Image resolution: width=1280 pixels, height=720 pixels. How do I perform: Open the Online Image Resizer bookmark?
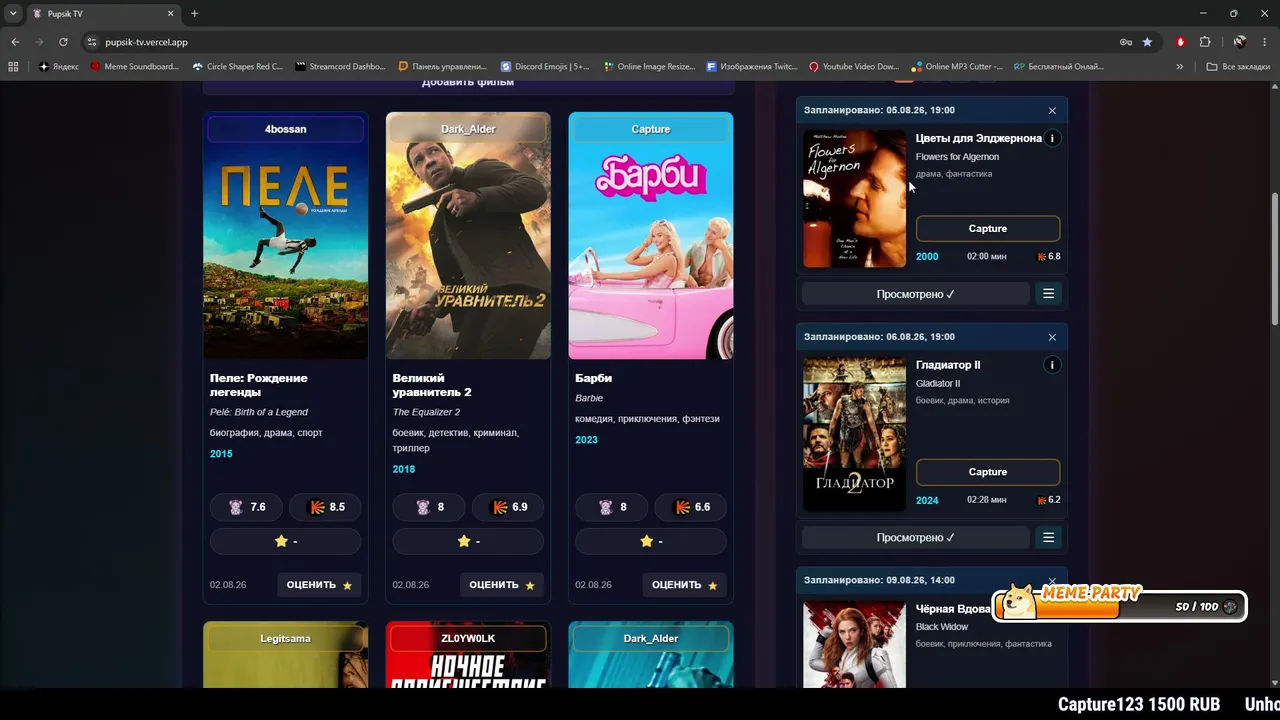[x=649, y=67]
